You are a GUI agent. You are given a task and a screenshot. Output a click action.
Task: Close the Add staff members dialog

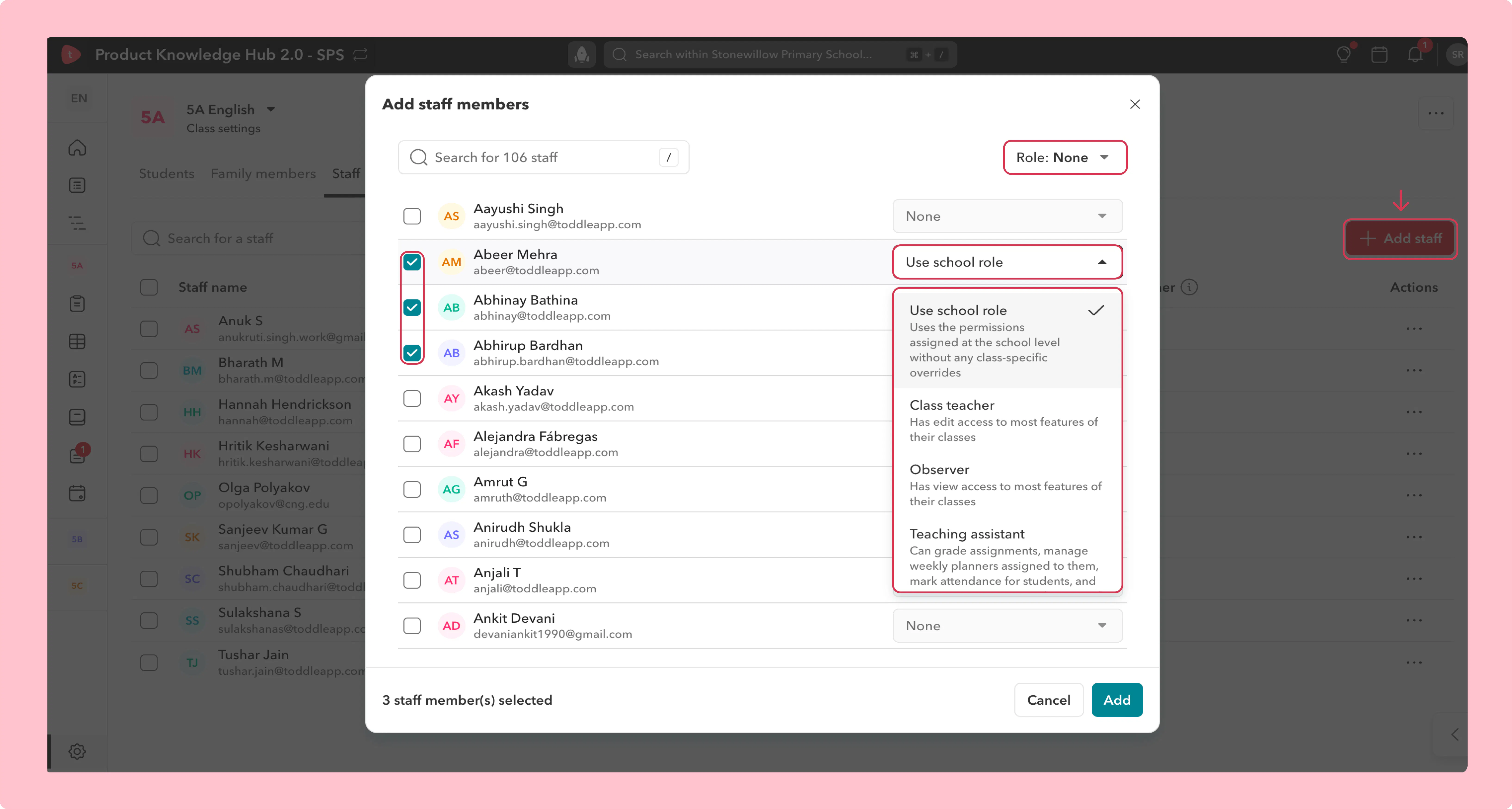1135,105
